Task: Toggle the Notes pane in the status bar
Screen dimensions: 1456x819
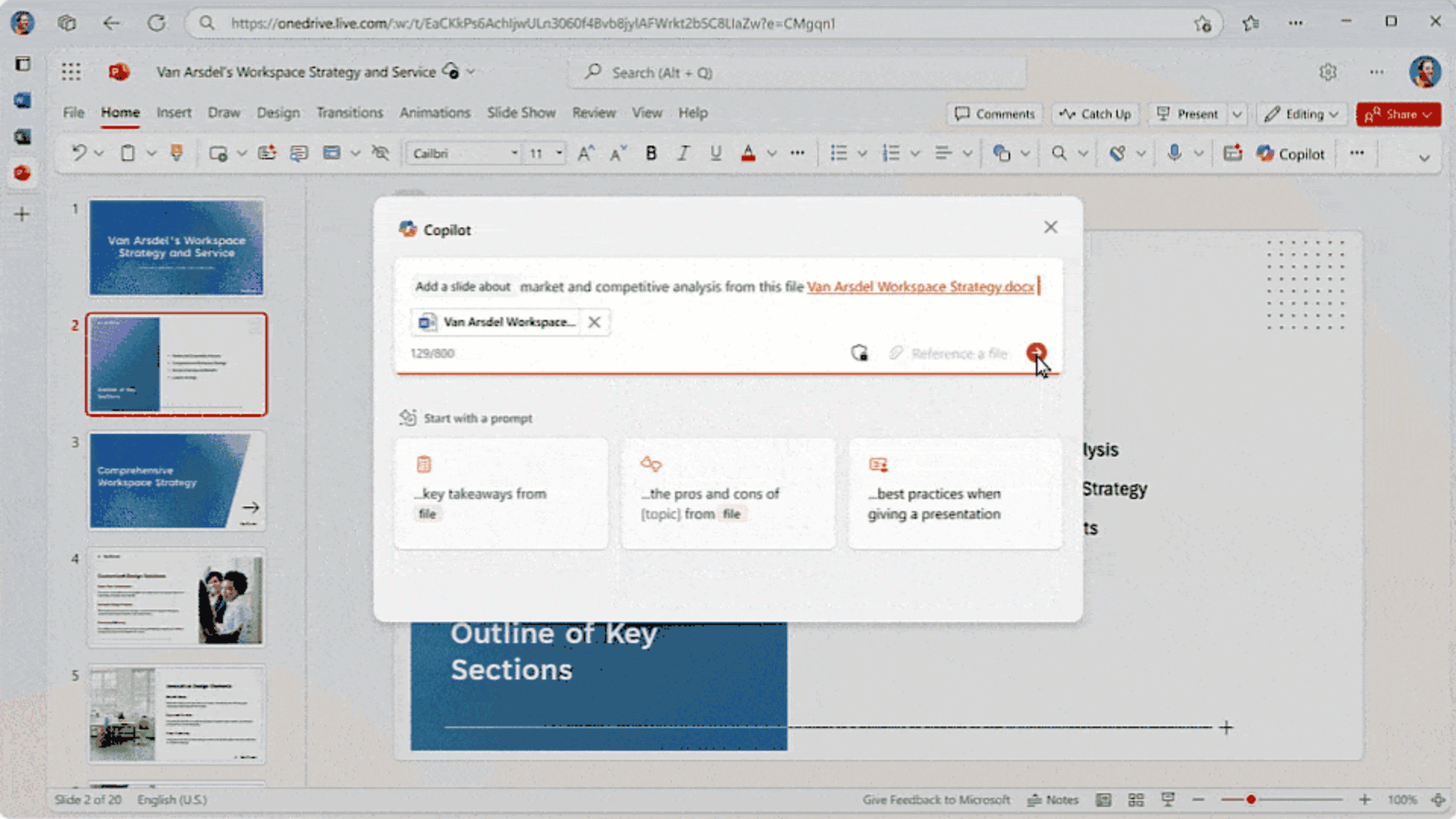Action: 1053,799
